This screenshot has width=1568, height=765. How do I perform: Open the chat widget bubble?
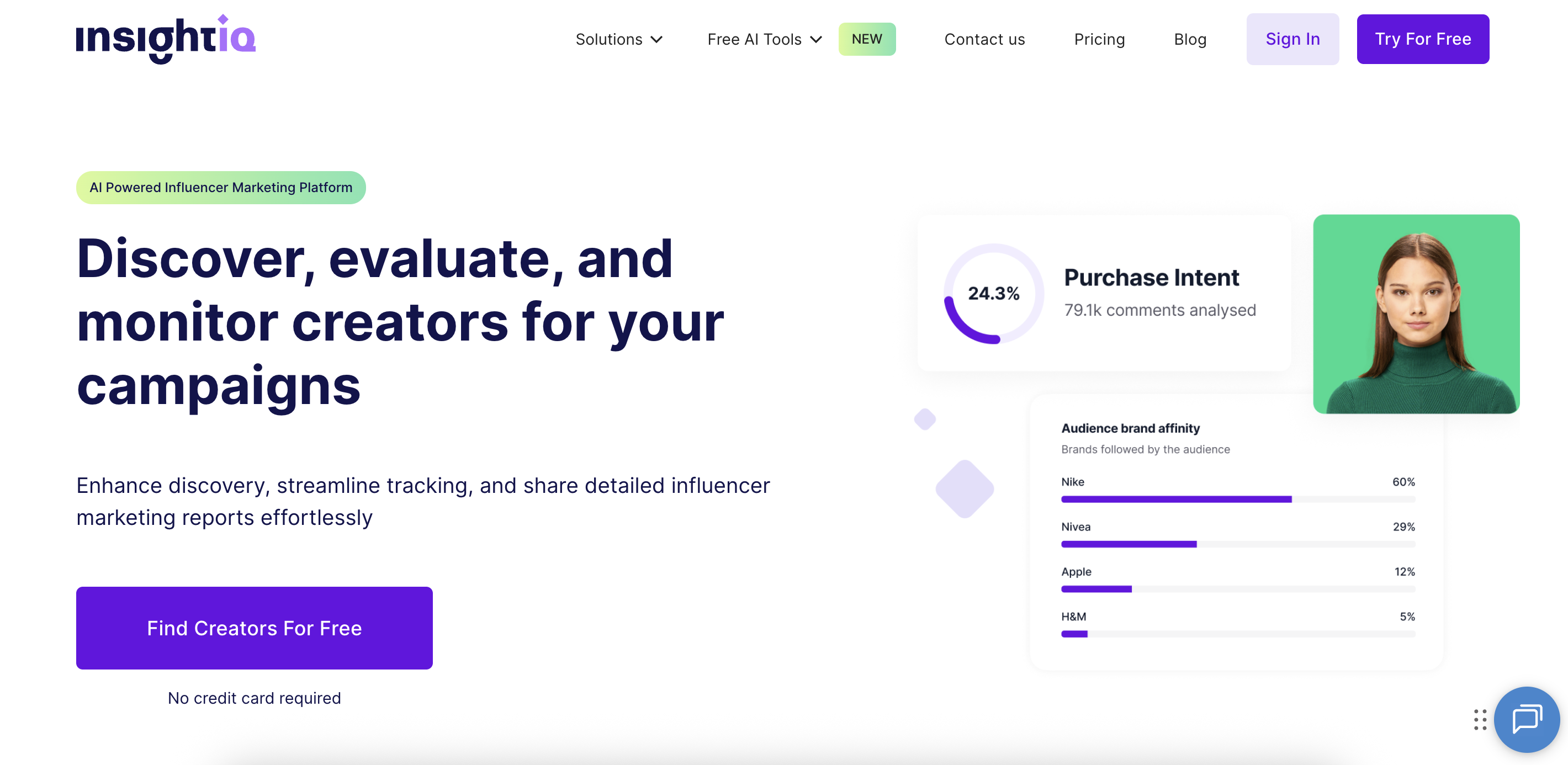pos(1526,719)
